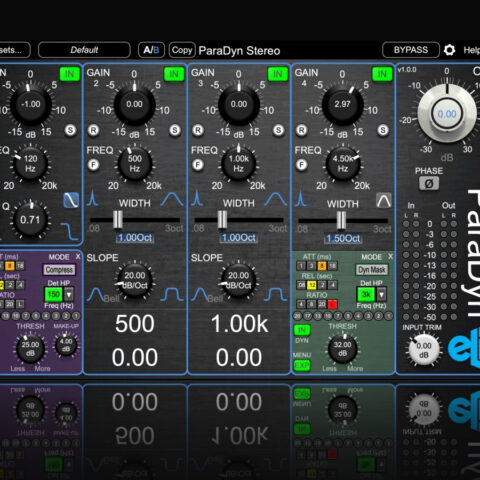The height and width of the screenshot is (480, 480).
Task: Click band 2 WIDTH slider handle
Action: [x=118, y=220]
